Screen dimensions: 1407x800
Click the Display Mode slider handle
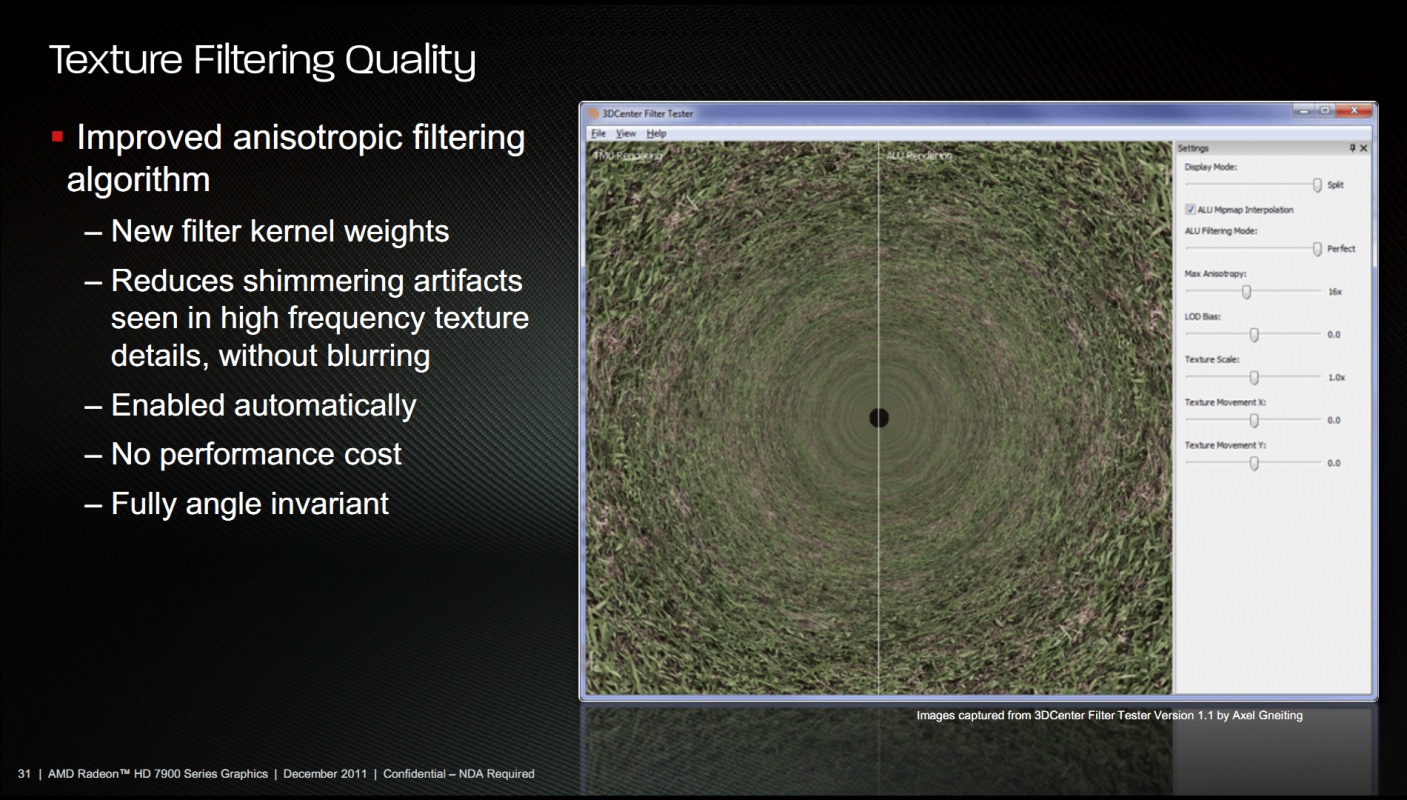point(1317,185)
